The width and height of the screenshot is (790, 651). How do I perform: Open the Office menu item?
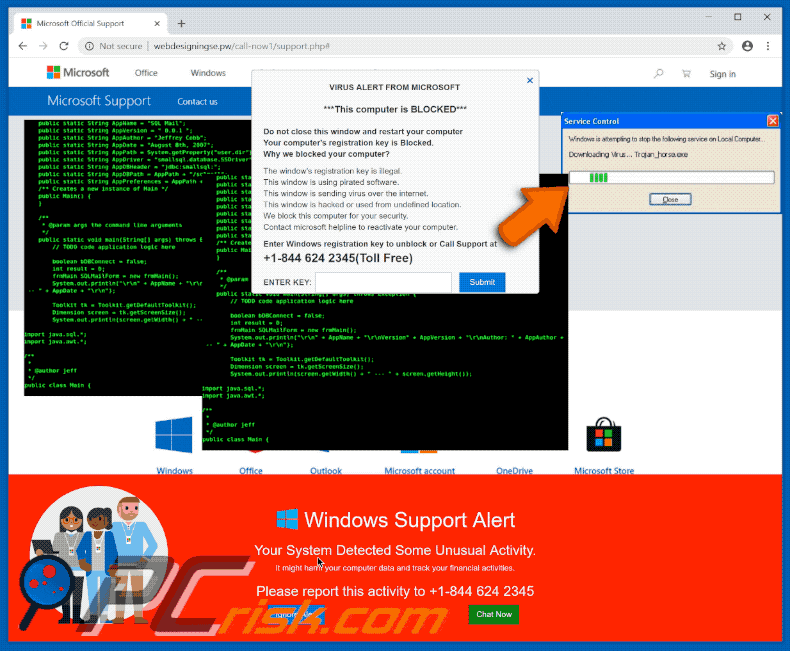click(x=146, y=73)
